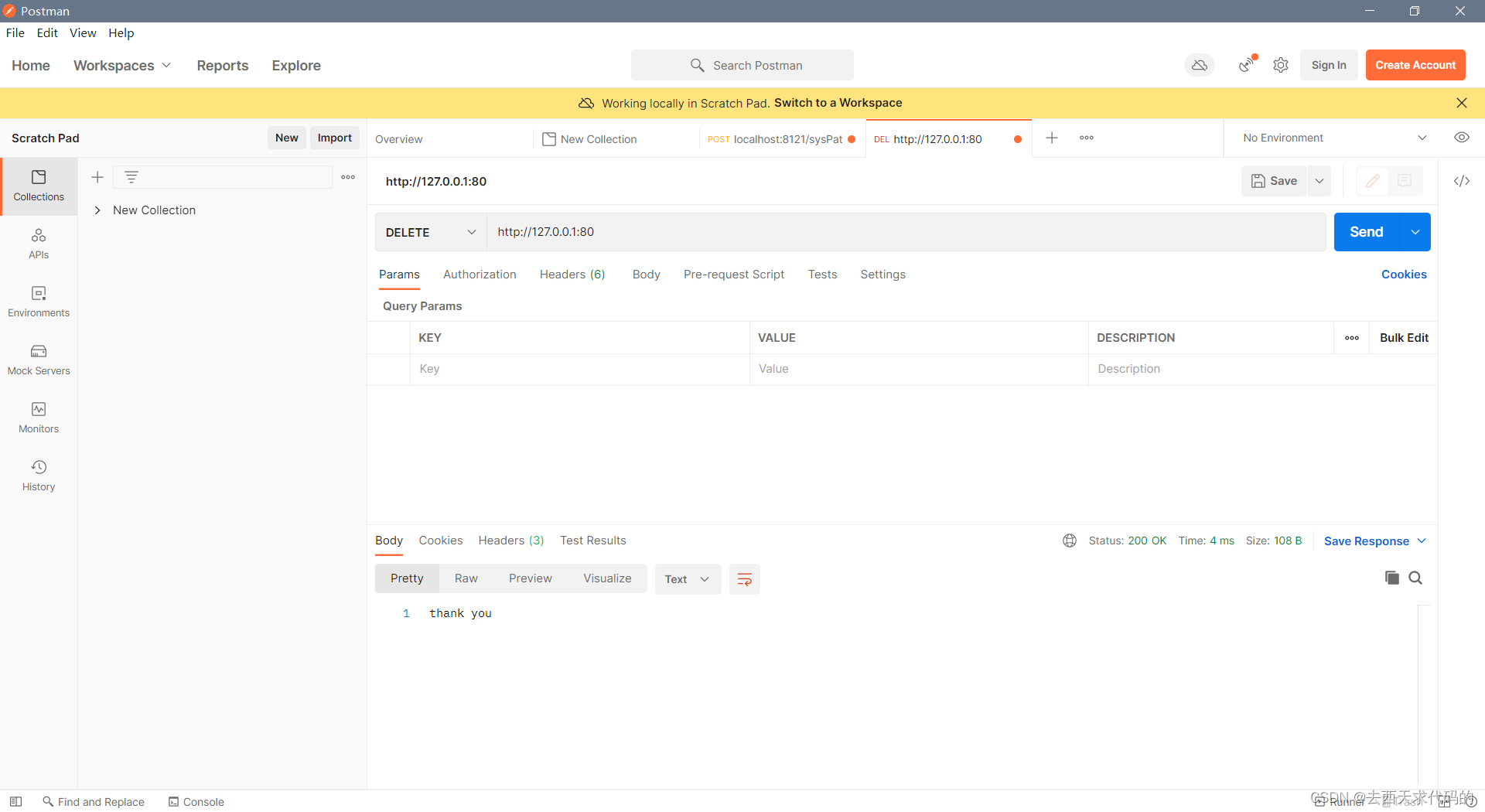Click the Search Postman field
Image resolution: width=1485 pixels, height=812 pixels.
point(742,65)
